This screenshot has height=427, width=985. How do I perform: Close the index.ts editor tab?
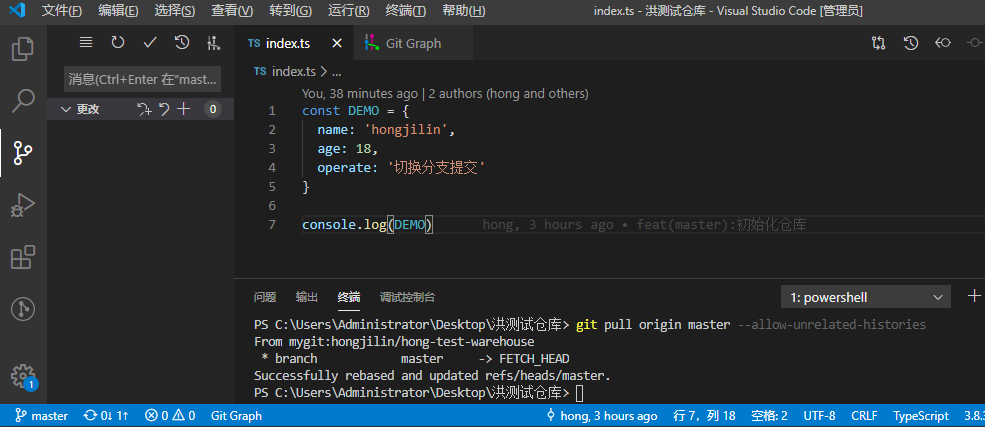coord(337,43)
